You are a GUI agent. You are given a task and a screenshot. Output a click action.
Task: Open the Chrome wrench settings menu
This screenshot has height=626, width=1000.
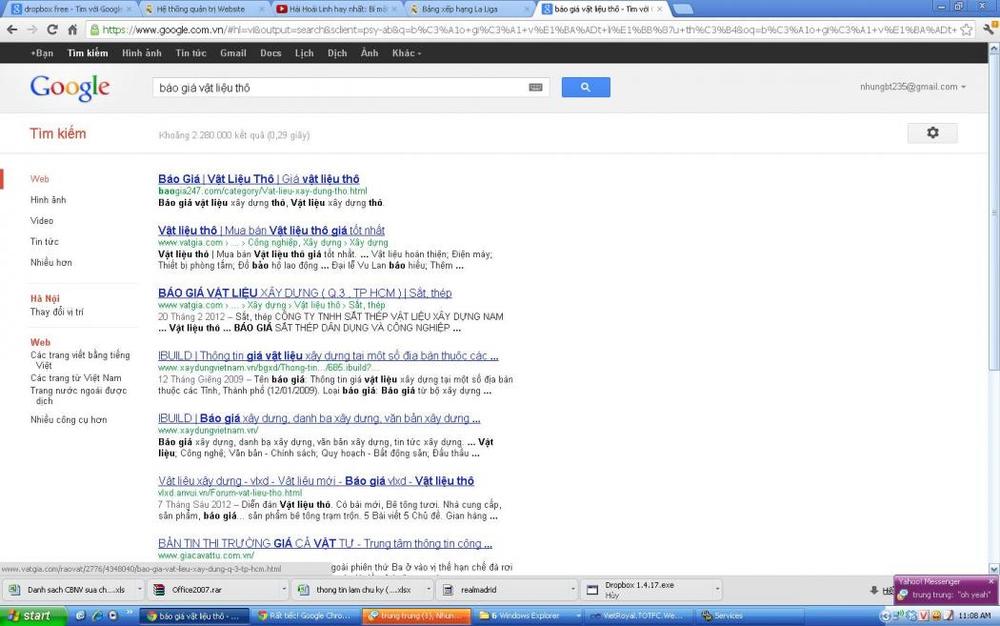click(990, 28)
